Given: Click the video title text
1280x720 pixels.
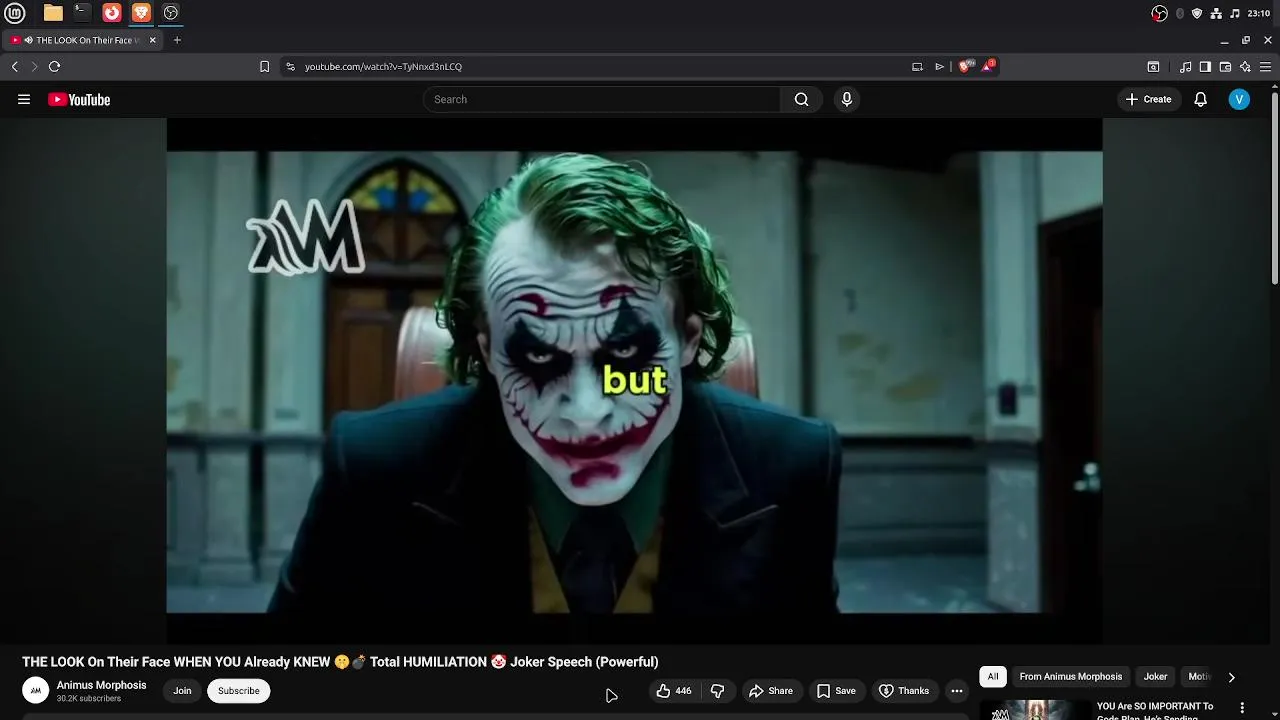Looking at the screenshot, I should click(x=340, y=662).
